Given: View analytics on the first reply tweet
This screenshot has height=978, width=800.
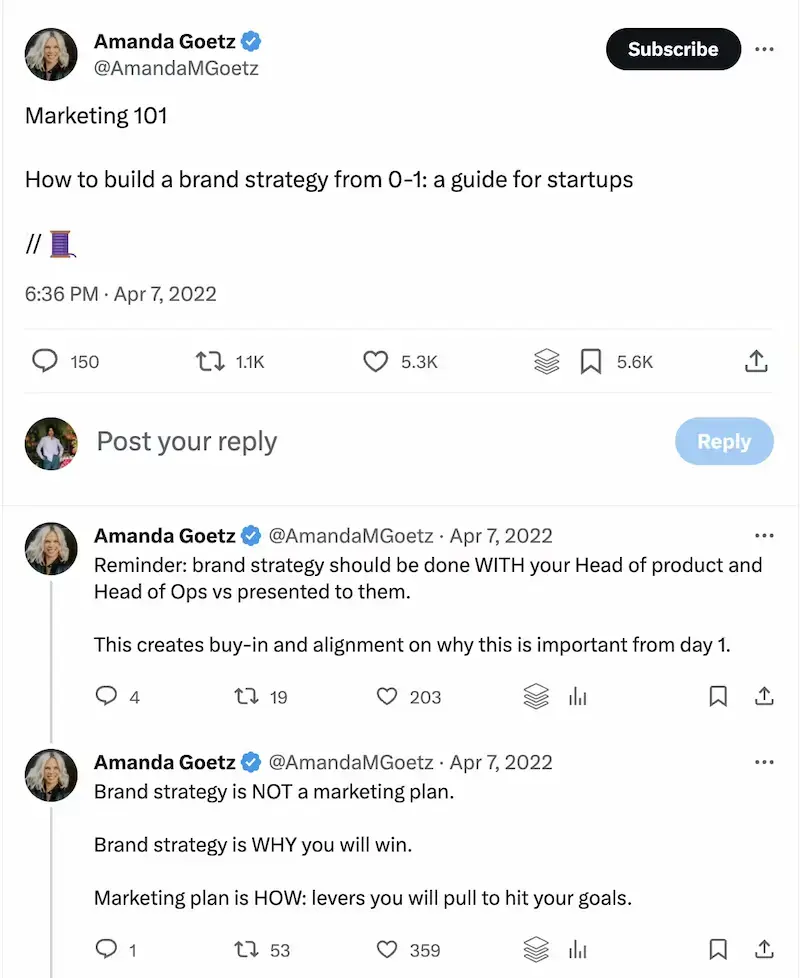Looking at the screenshot, I should 580,696.
